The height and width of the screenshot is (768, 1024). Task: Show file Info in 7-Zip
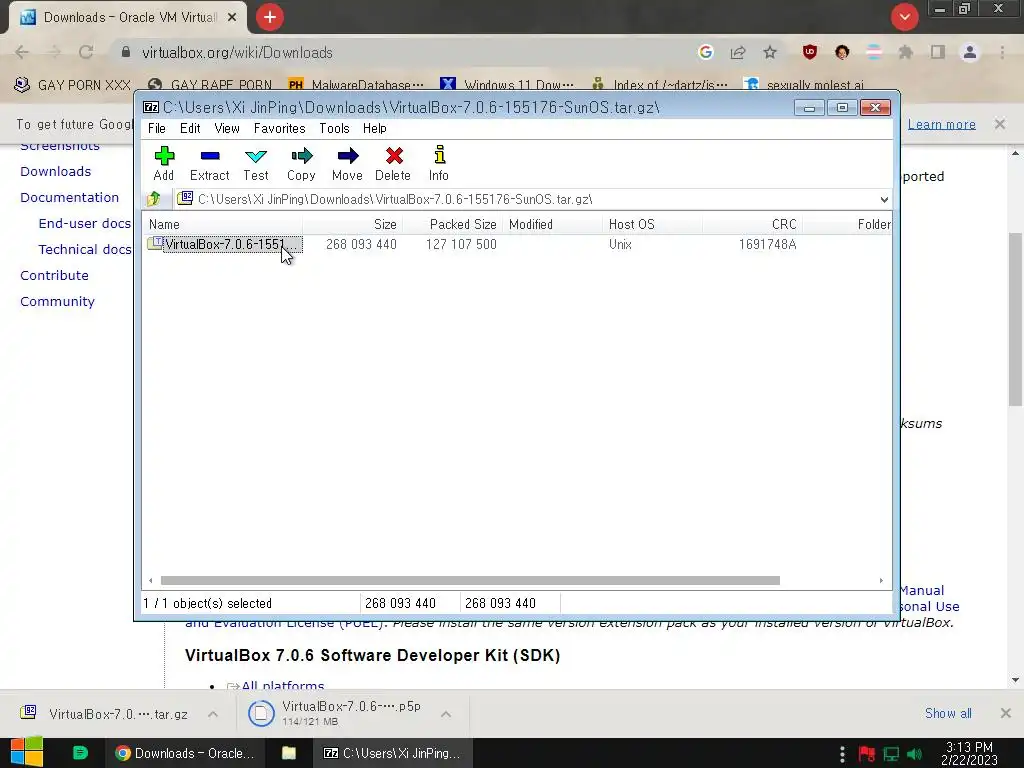pos(439,163)
